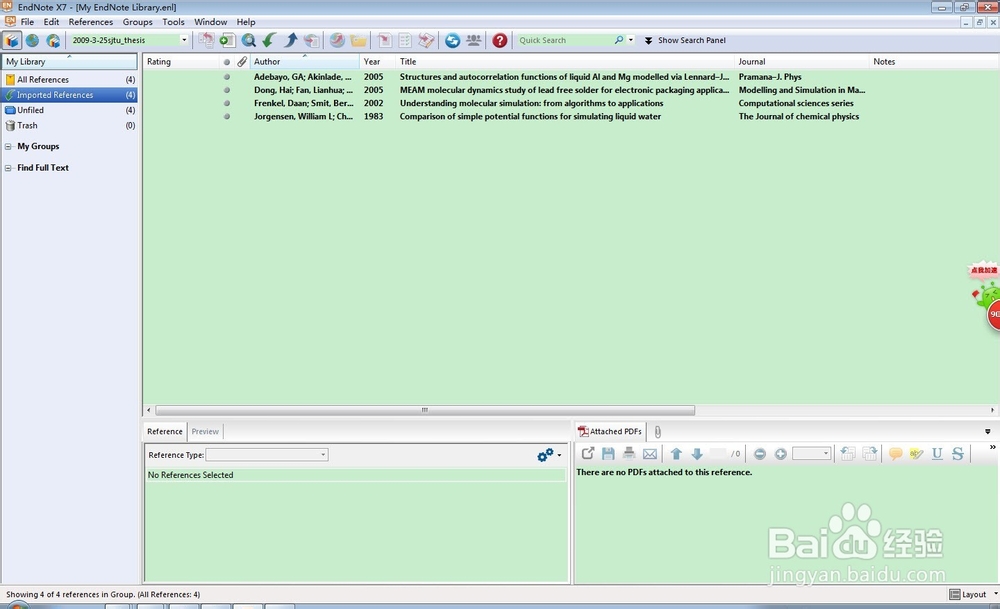The height and width of the screenshot is (609, 1000).
Task: Click the Insert Citation toolbar icon
Action: 385,40
